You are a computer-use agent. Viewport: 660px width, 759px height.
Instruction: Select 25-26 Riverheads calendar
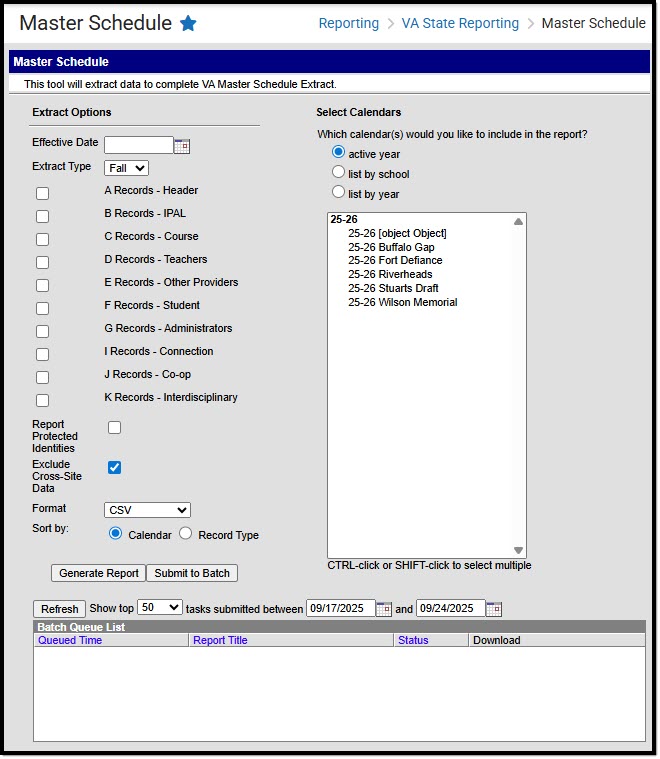[x=390, y=274]
